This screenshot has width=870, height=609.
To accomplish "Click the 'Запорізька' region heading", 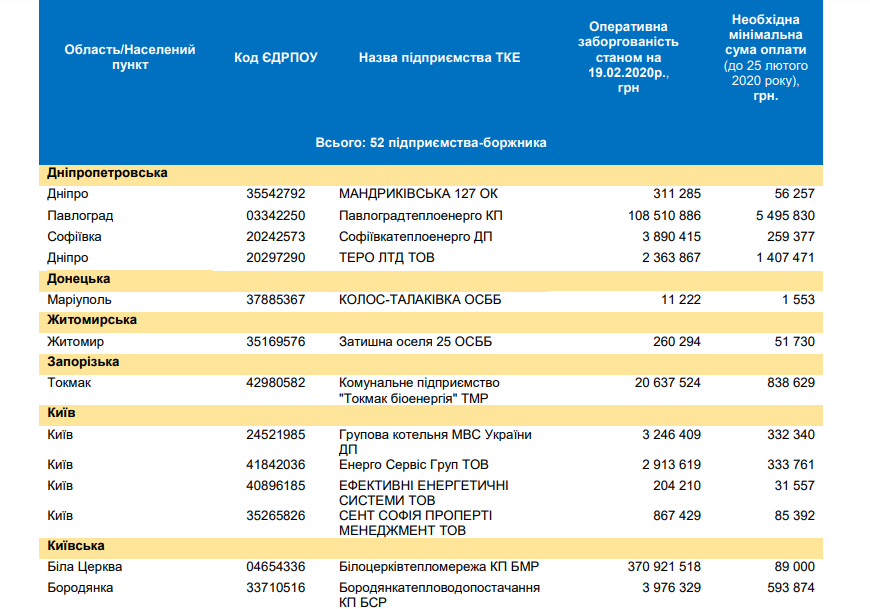I will click(x=84, y=362).
